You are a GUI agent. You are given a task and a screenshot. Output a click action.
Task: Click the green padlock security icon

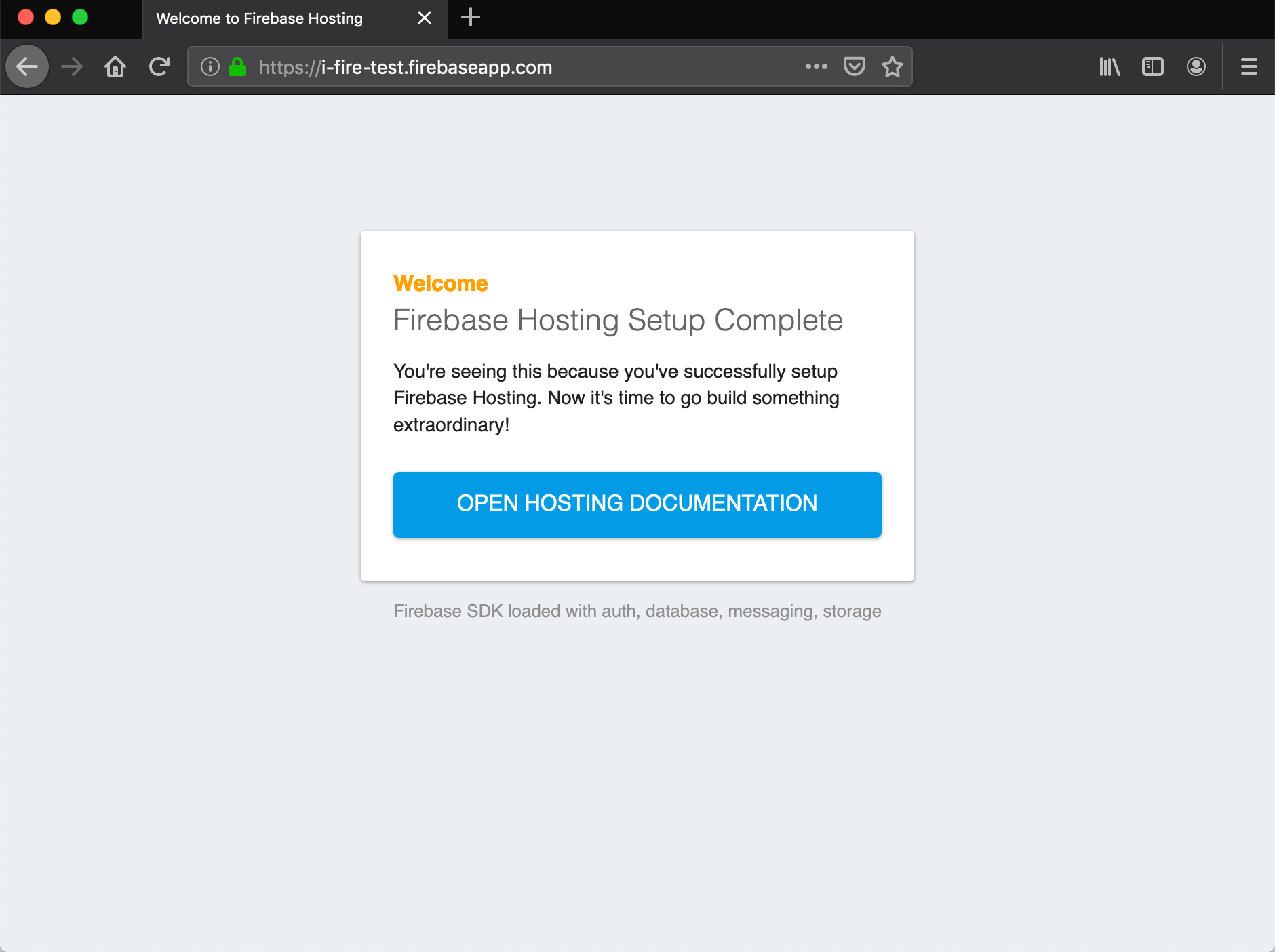click(x=237, y=66)
